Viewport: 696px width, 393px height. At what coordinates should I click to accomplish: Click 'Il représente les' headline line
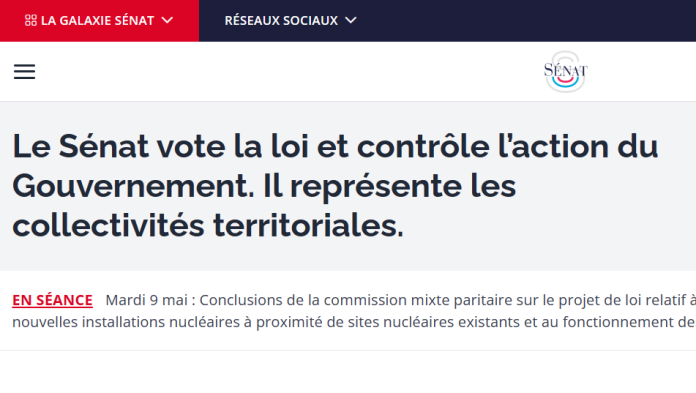coord(389,186)
